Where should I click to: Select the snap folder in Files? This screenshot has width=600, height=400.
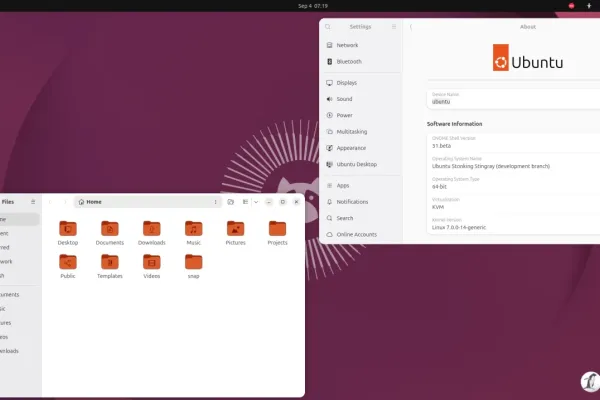(x=193, y=266)
